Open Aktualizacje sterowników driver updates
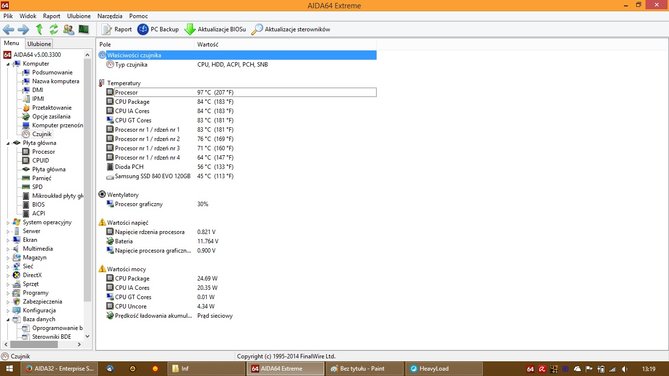The width and height of the screenshot is (669, 376). point(291,29)
